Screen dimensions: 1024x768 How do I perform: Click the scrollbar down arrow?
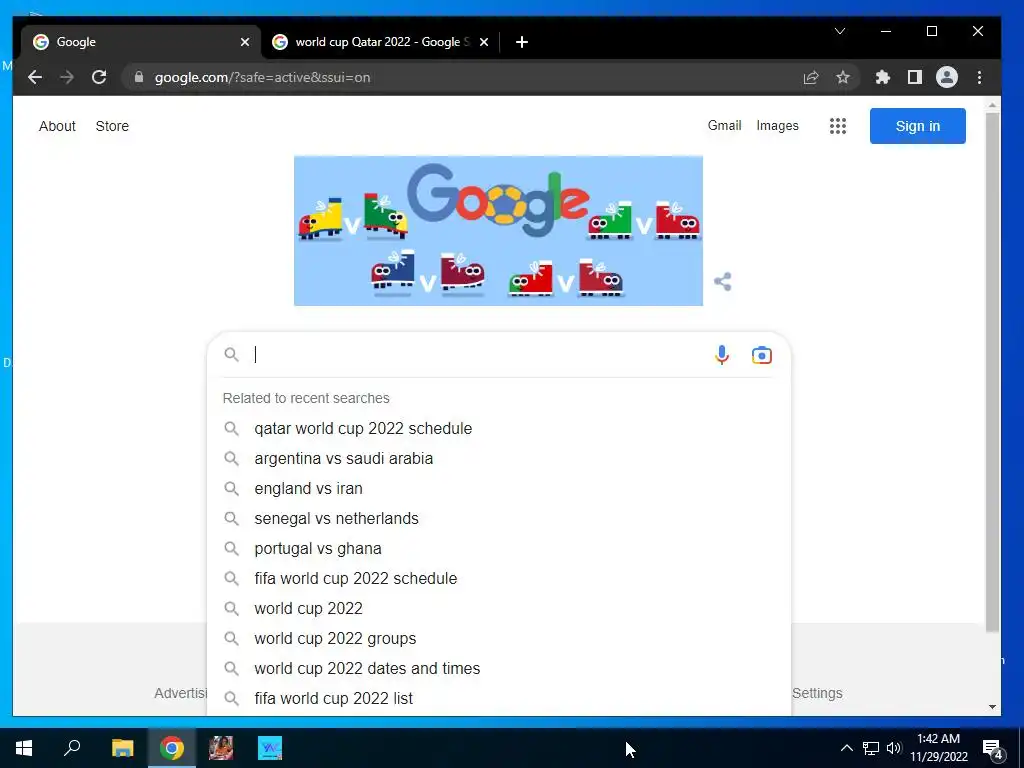point(992,707)
